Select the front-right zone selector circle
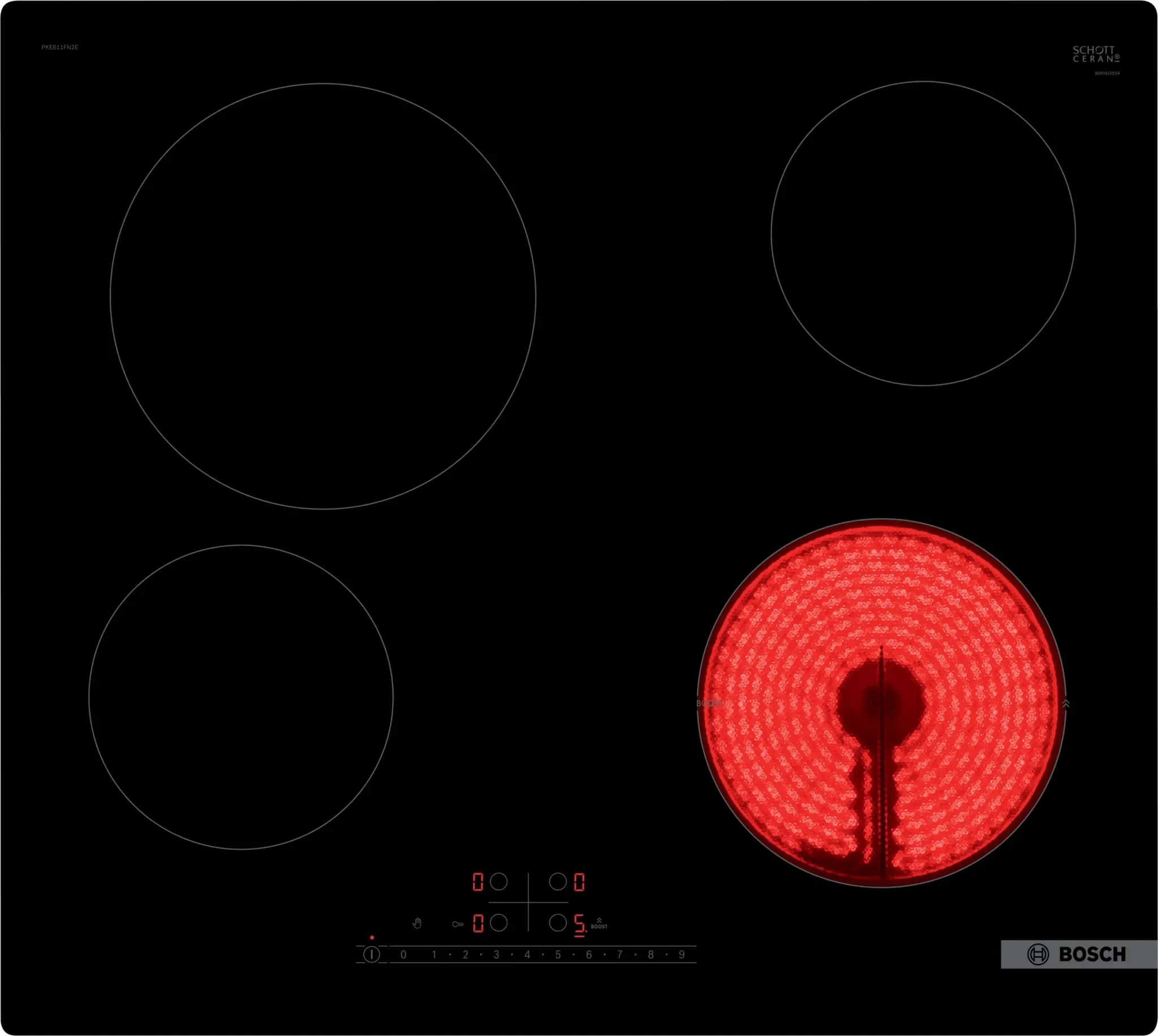1158x1036 pixels. (558, 923)
